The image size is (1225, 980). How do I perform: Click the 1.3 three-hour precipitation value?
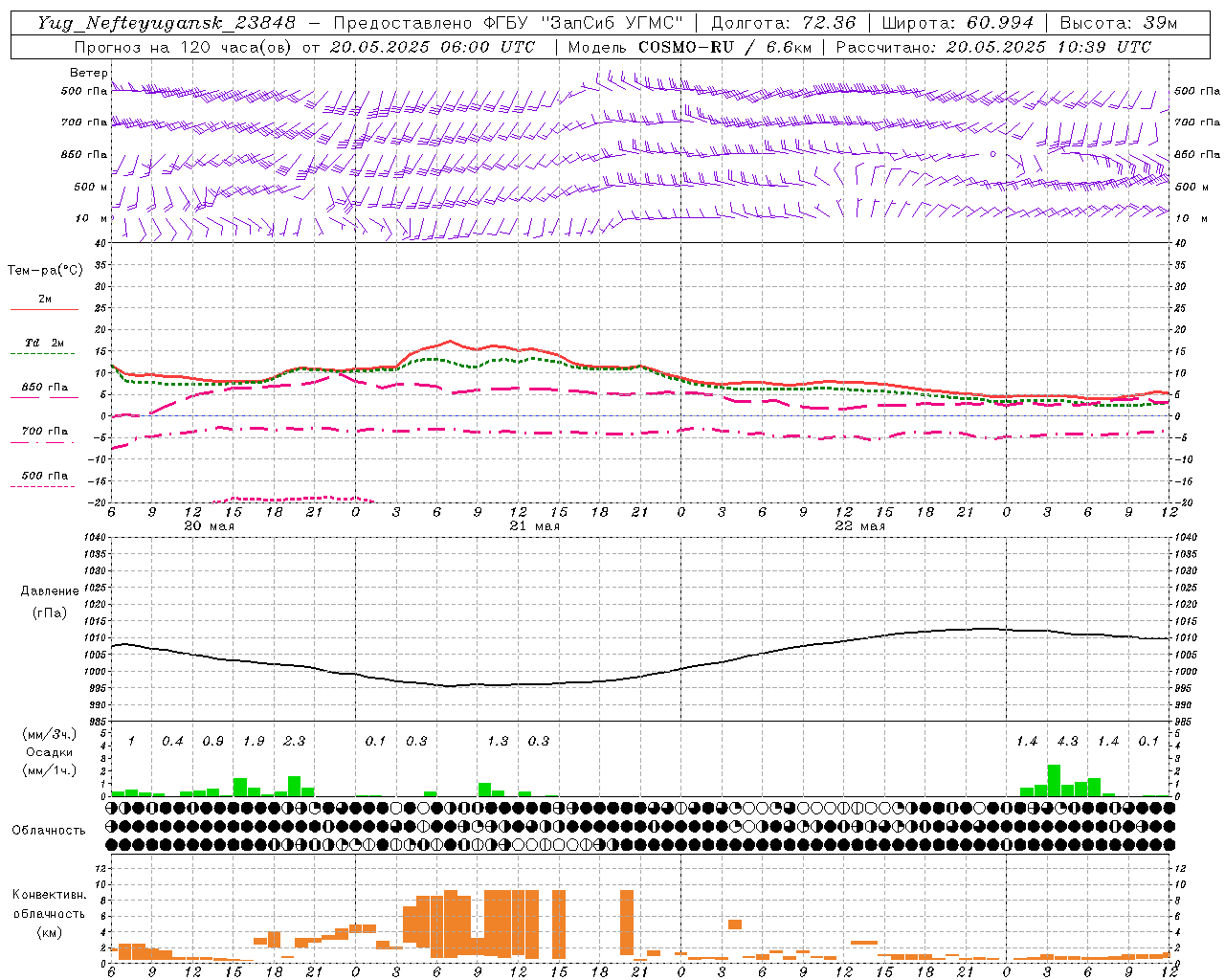pyautogui.click(x=498, y=741)
